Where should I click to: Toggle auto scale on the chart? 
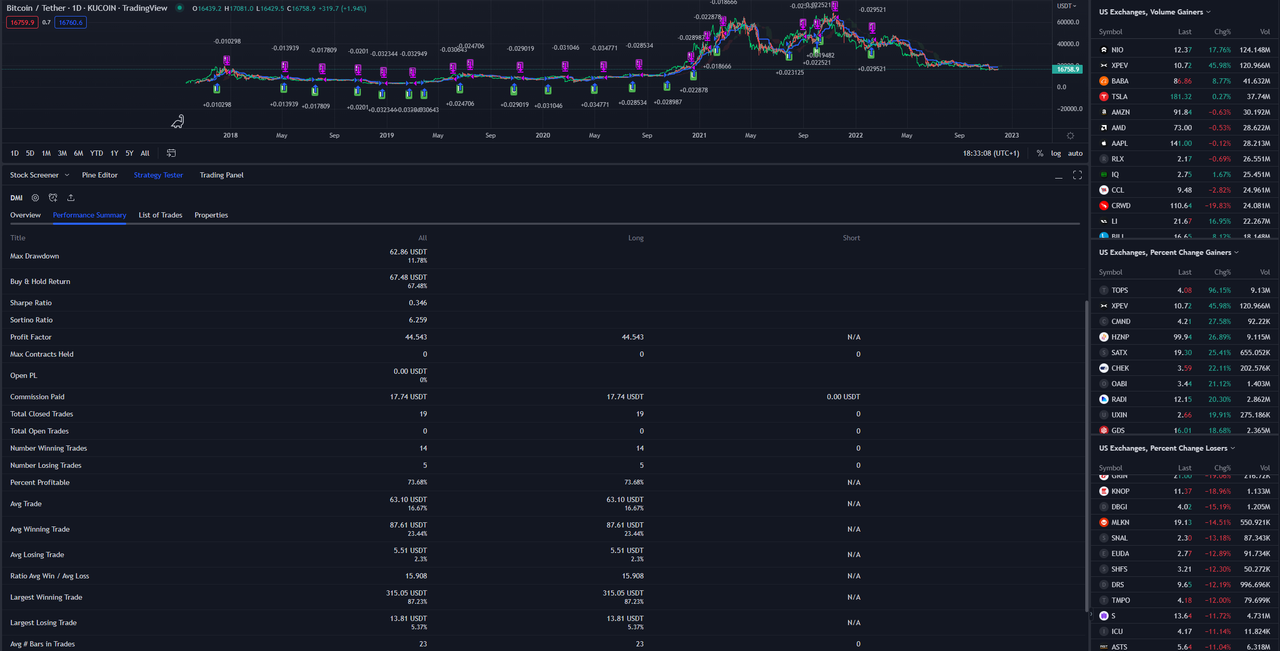[1075, 153]
